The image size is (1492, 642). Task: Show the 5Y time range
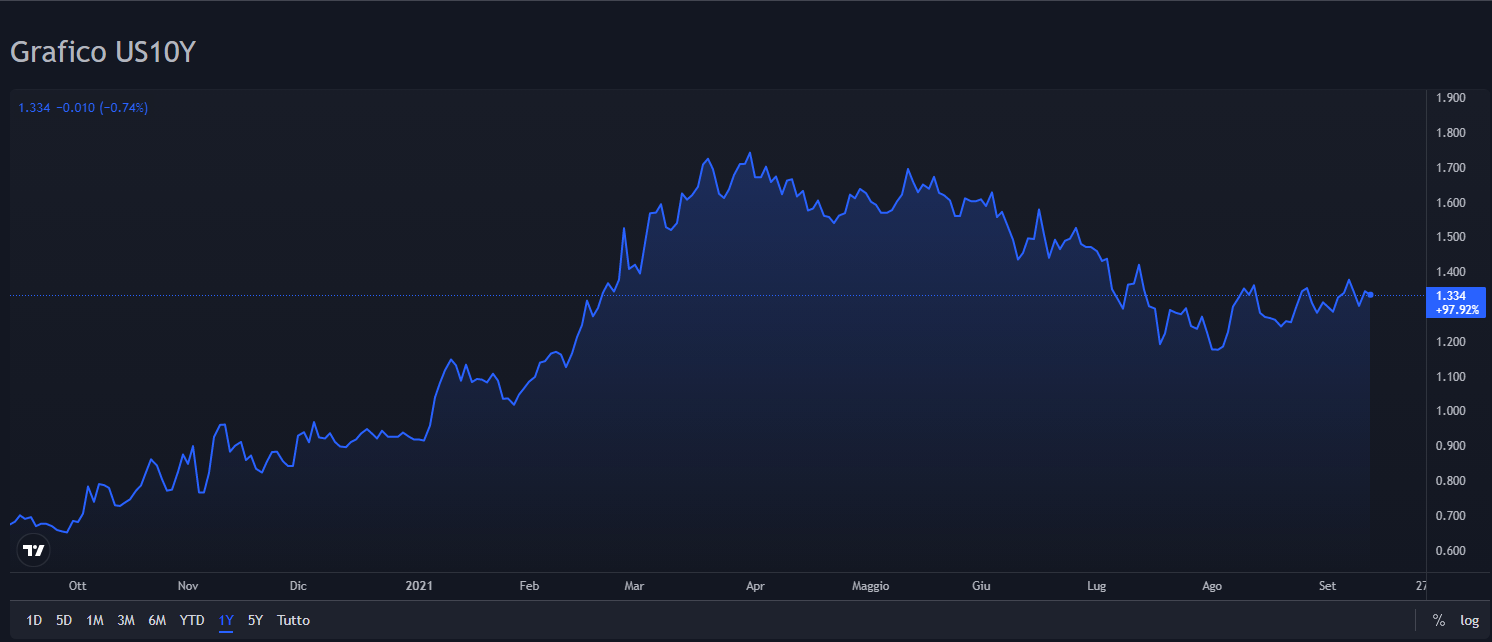point(255,620)
